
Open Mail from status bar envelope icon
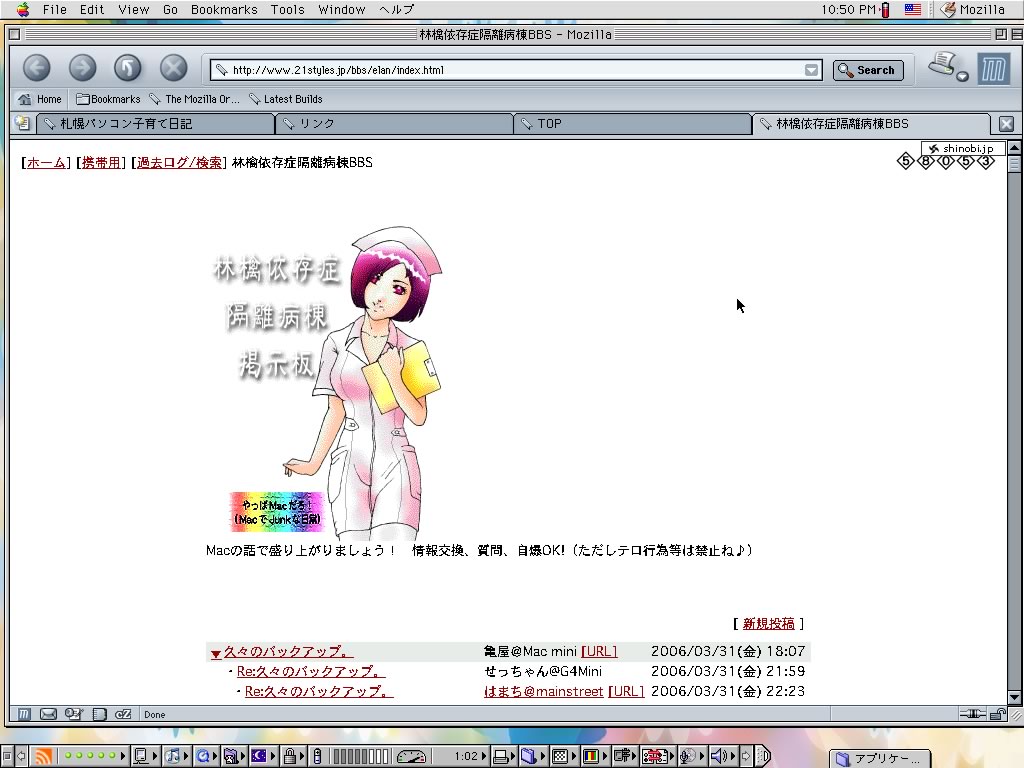(x=48, y=714)
